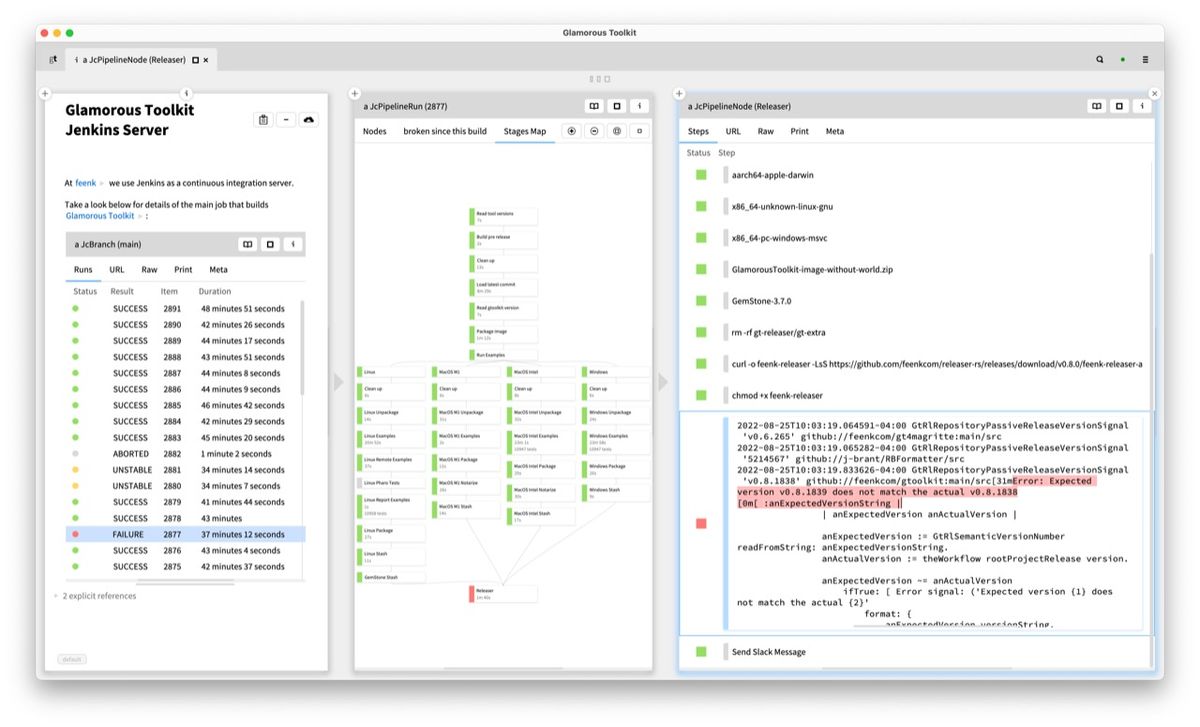
Task: Select the UNSTABLE run 2881 row
Action: point(185,470)
